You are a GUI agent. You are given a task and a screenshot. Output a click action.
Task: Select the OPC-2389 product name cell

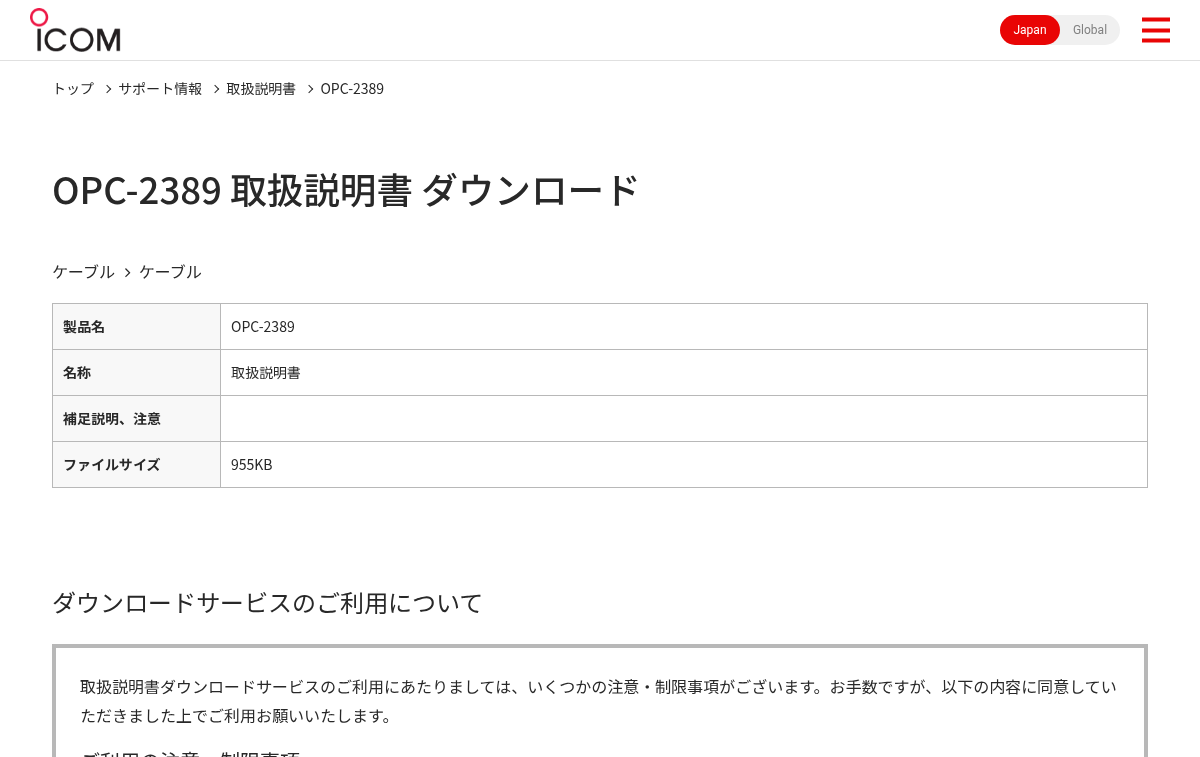[x=684, y=327]
